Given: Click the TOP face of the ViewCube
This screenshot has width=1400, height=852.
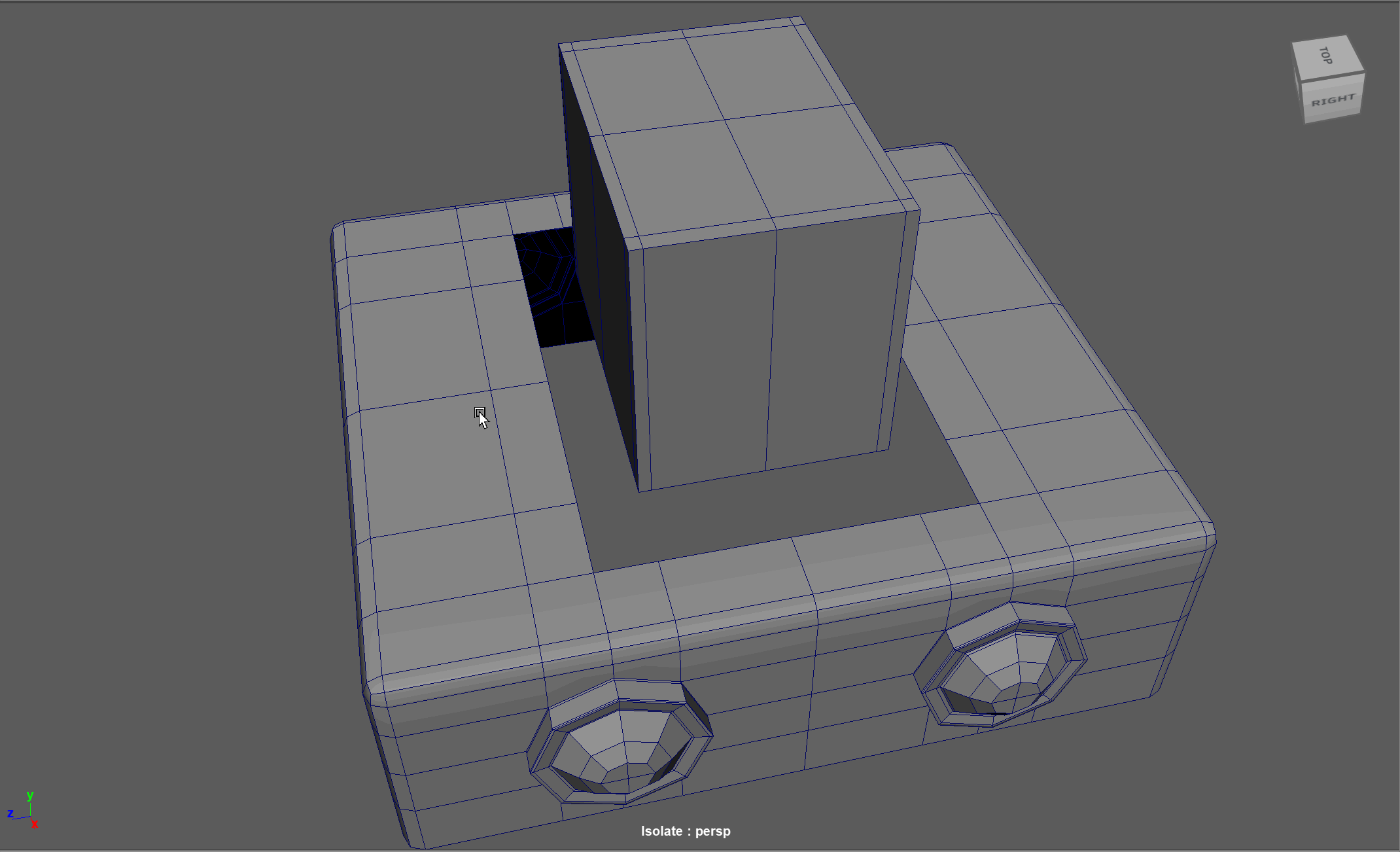Looking at the screenshot, I should [x=1328, y=56].
